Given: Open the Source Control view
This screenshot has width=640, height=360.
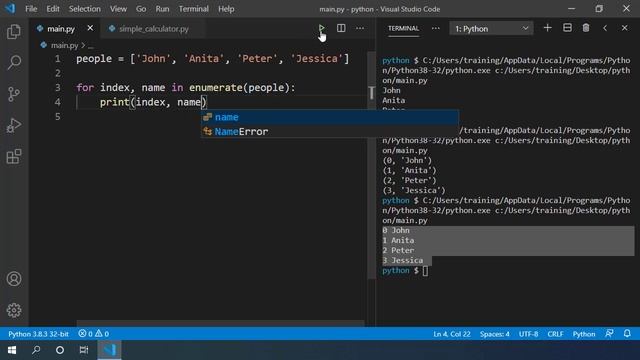Looking at the screenshot, I should (14, 94).
